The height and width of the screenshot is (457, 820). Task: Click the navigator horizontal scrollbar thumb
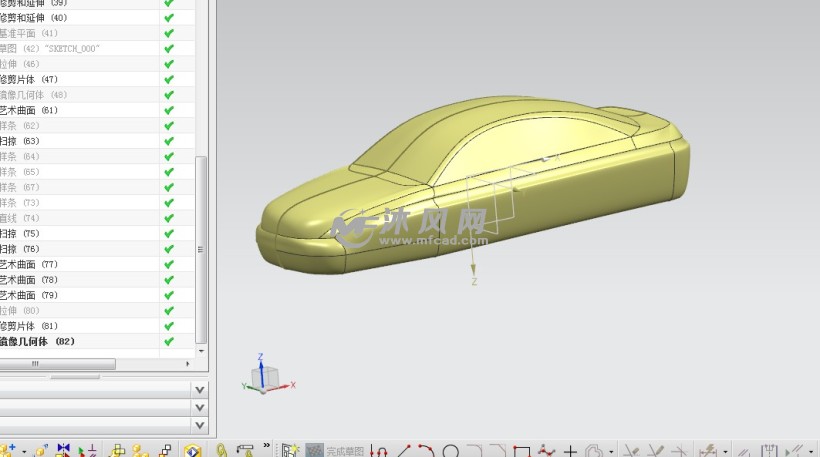click(58, 363)
